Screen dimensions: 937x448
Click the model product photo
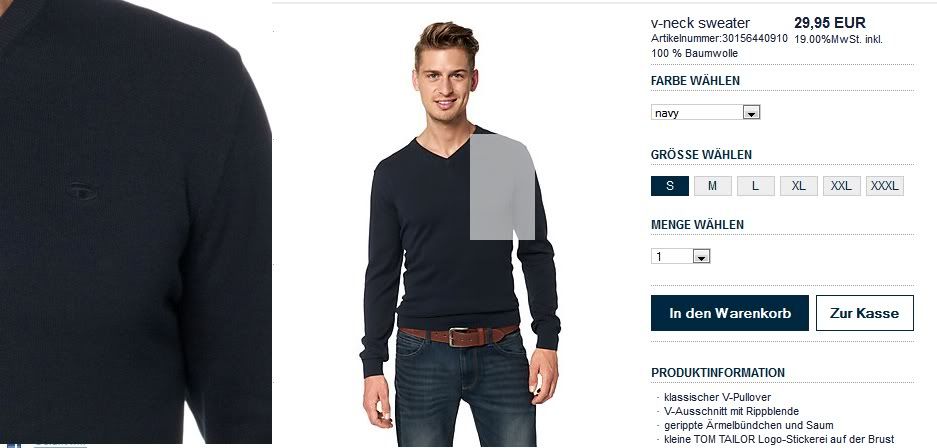coord(460,233)
